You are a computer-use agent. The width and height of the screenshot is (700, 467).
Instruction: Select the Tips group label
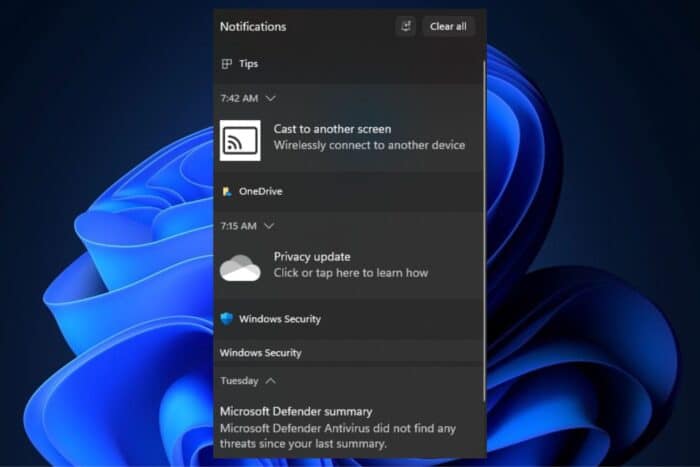248,64
